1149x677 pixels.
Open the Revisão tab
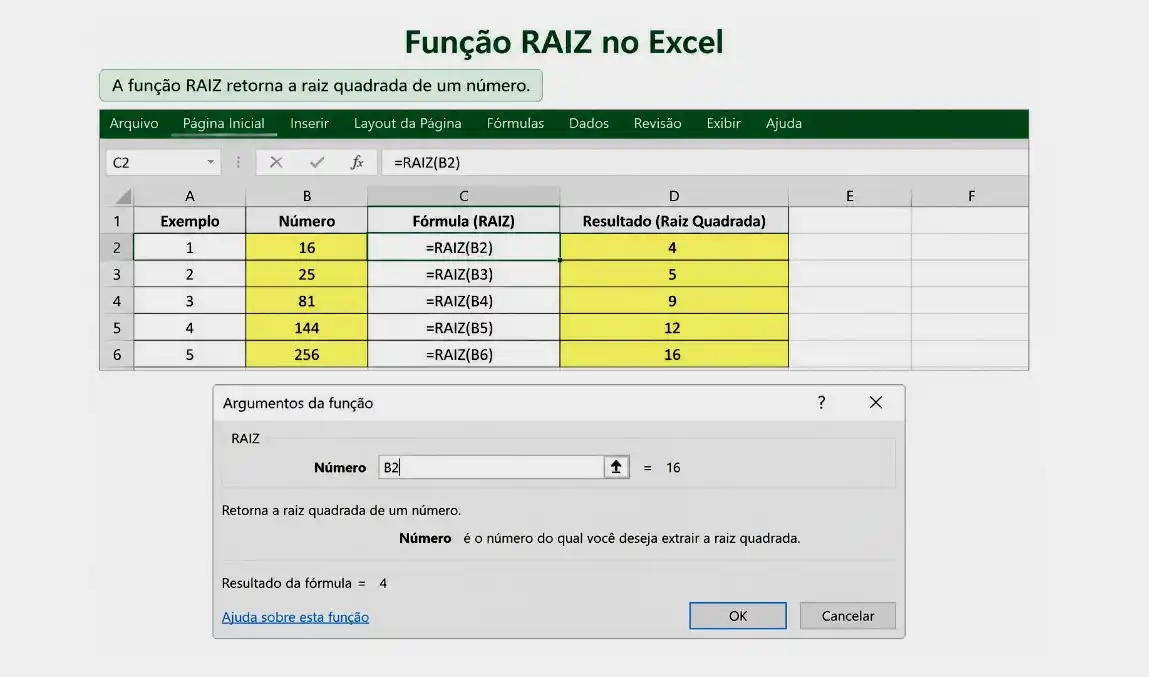pos(657,123)
